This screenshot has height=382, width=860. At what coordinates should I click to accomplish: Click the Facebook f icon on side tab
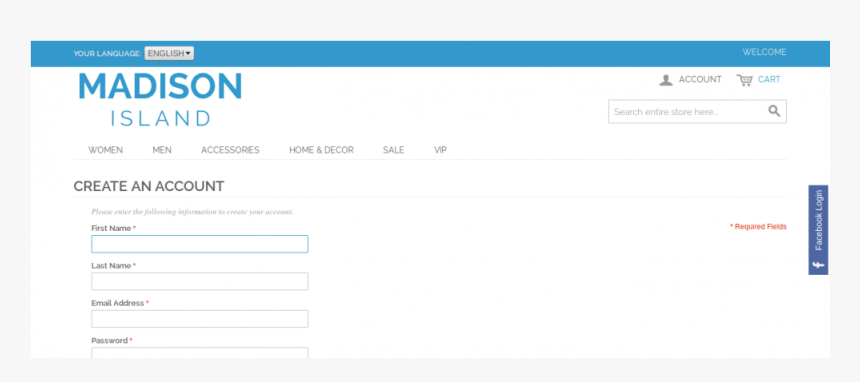pos(818,266)
